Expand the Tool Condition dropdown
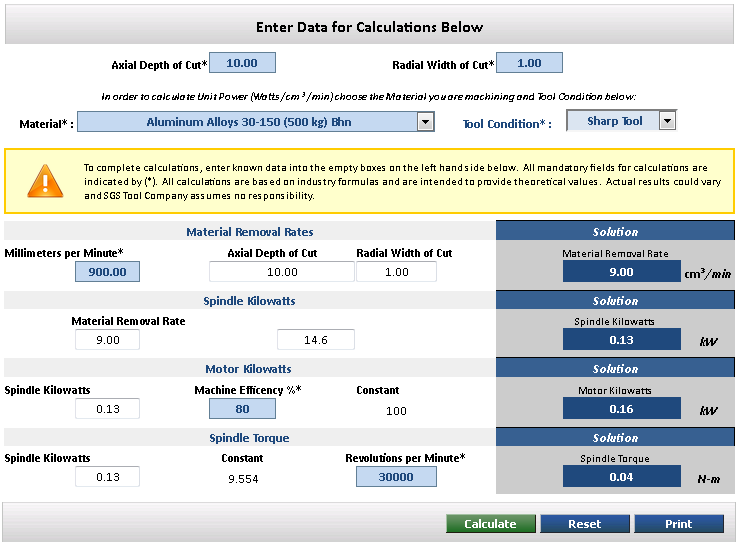This screenshot has width=739, height=544. point(667,121)
